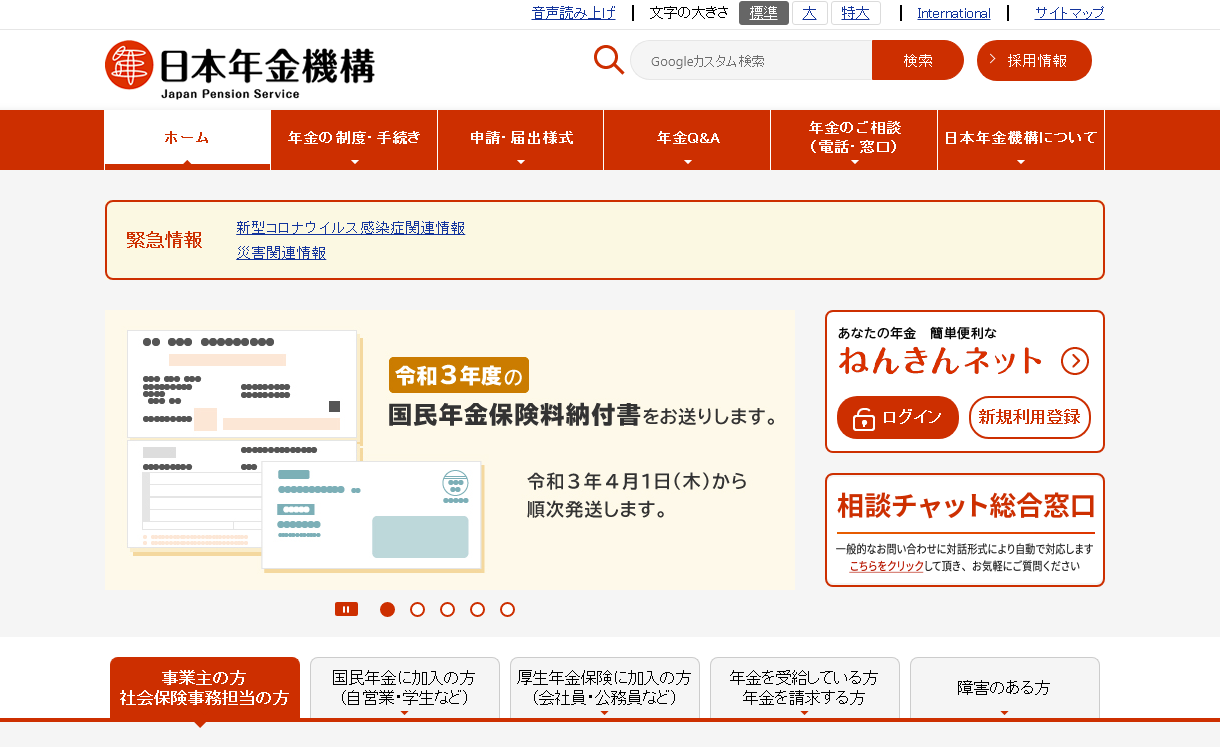Viewport: 1220px width, 747px height.
Task: Expand the 申請・届出様式 menu
Action: [x=521, y=140]
